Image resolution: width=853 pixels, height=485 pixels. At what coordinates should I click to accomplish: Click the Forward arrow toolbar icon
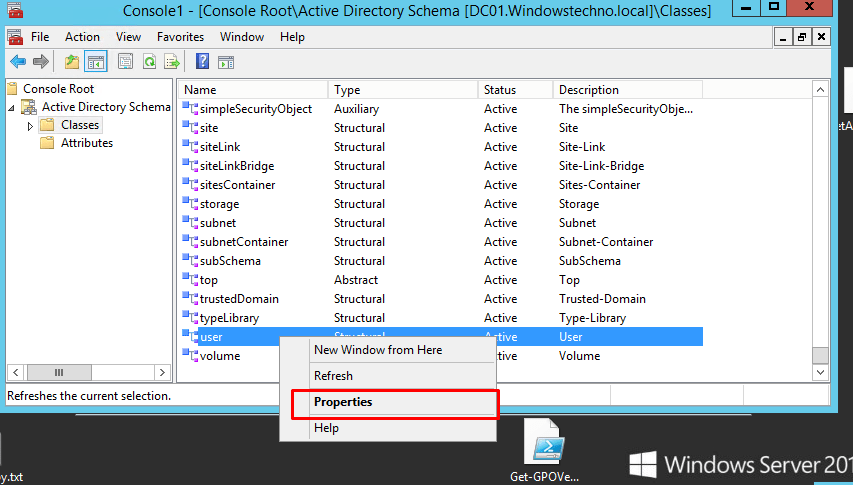coord(41,62)
